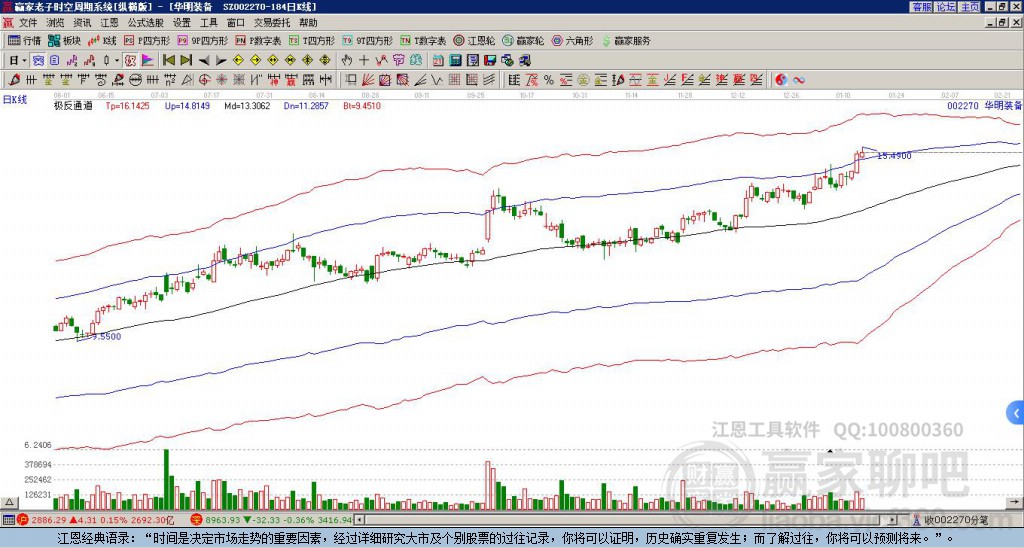Viewport: 1024px width, 548px height.
Task: Open the 赢家轮 wheel tool
Action: pyautogui.click(x=523, y=40)
